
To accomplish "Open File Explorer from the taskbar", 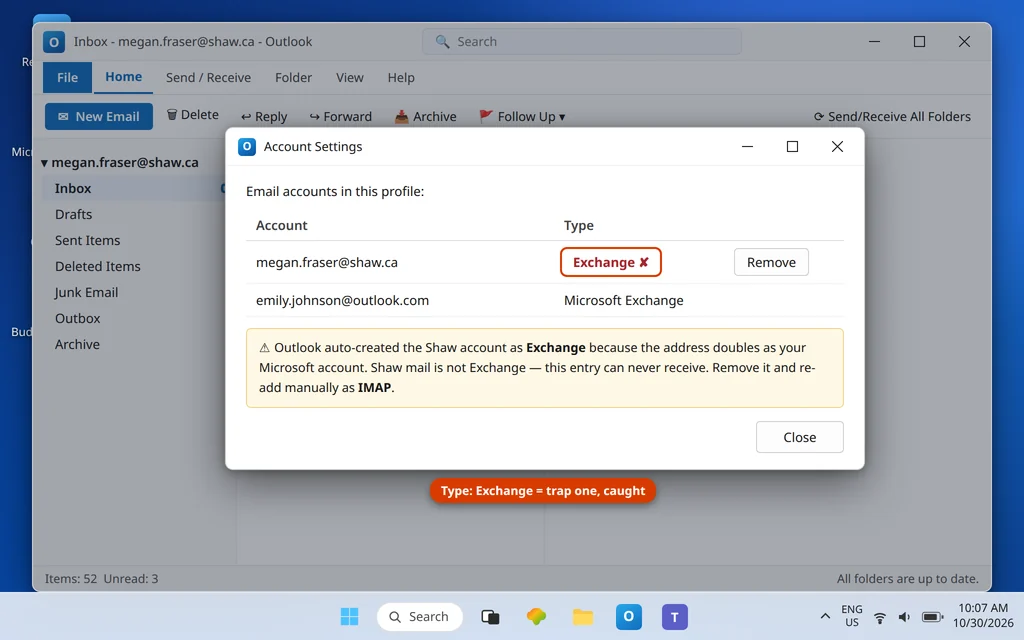I will (x=583, y=616).
